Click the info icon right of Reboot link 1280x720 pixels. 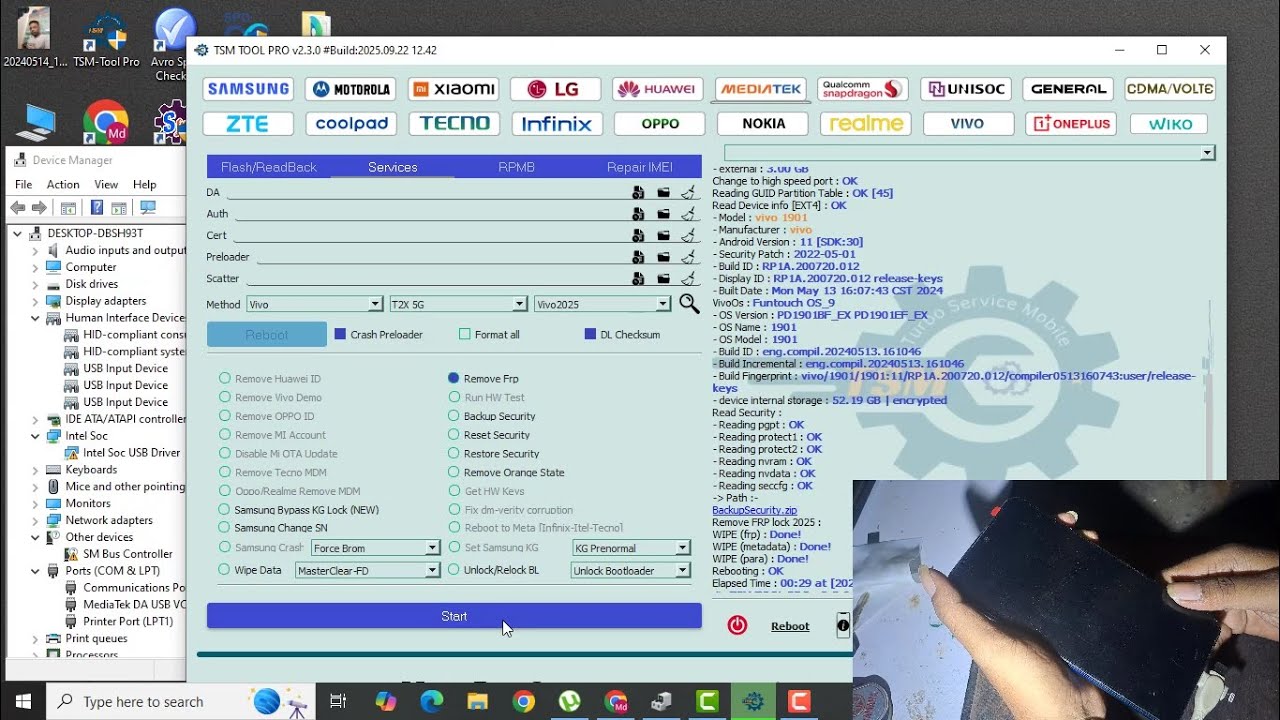click(x=843, y=626)
